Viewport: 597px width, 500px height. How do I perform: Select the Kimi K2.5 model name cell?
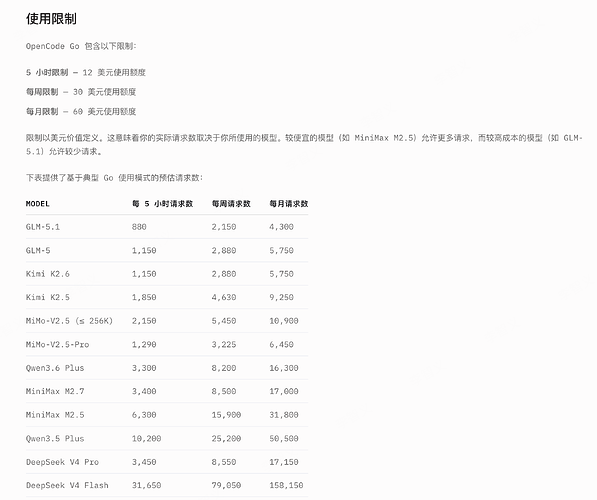[x=48, y=297]
